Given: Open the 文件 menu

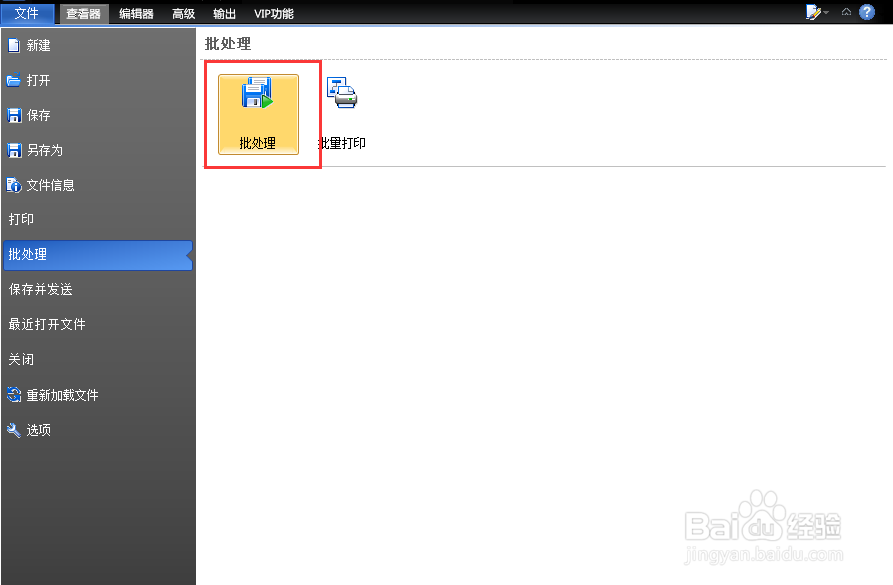Looking at the screenshot, I should [27, 14].
